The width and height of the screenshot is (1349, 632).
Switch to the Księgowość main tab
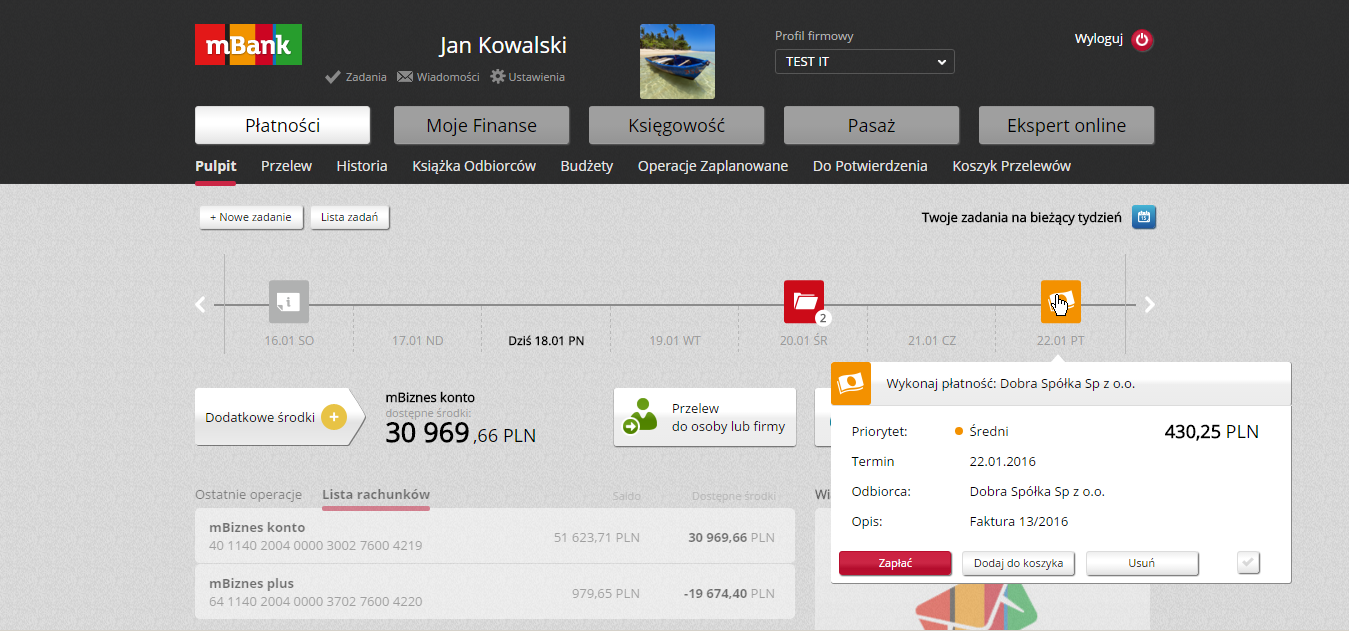[676, 125]
